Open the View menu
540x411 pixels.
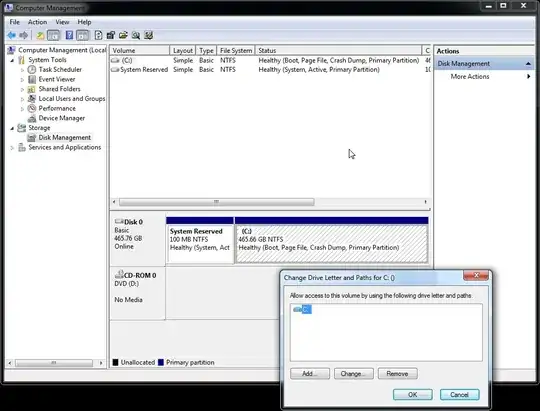coord(62,22)
